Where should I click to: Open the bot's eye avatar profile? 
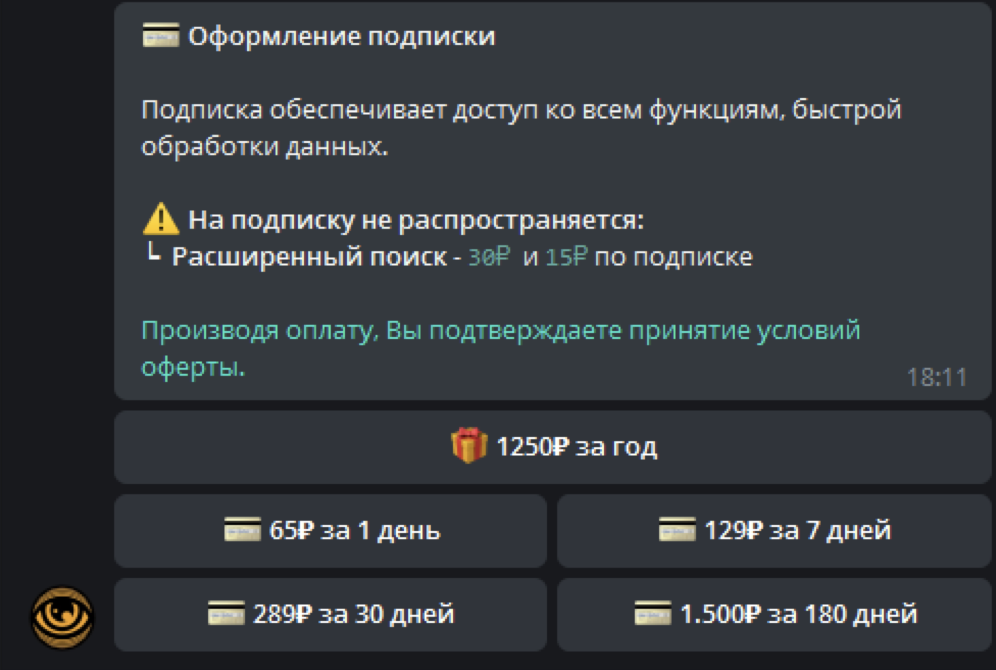point(62,617)
